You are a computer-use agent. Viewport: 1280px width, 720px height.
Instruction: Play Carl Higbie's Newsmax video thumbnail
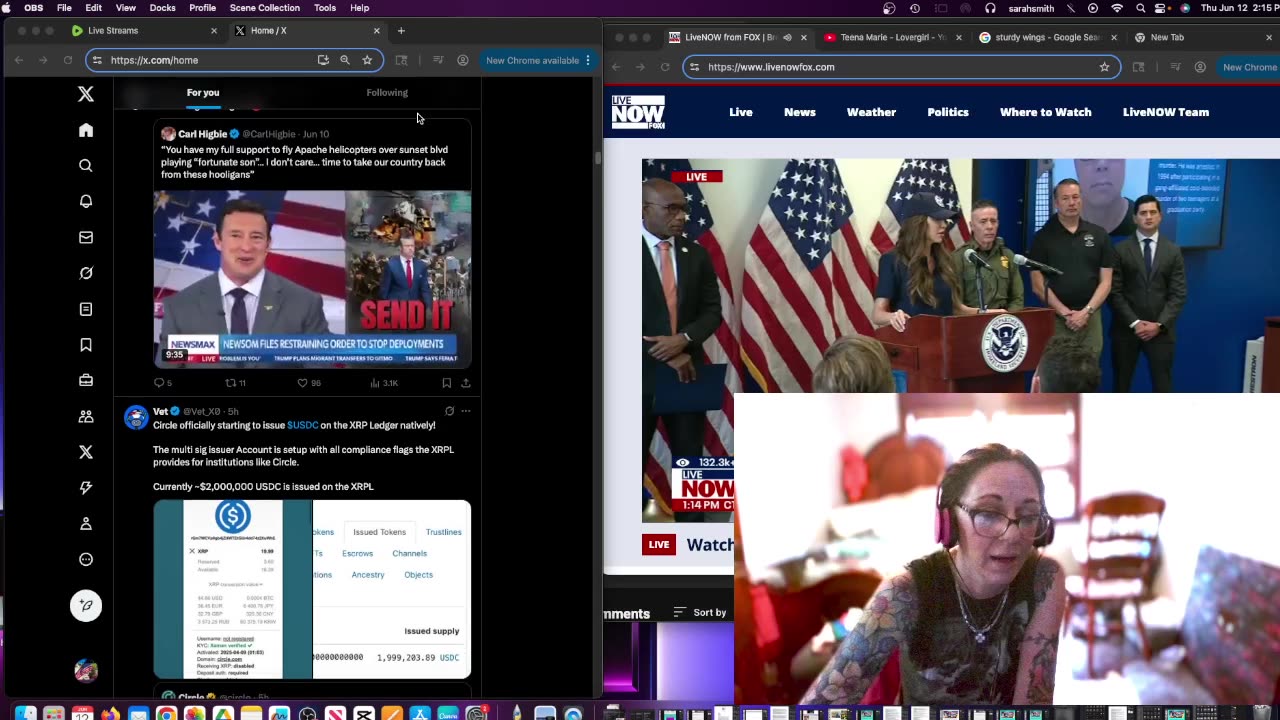click(312, 279)
